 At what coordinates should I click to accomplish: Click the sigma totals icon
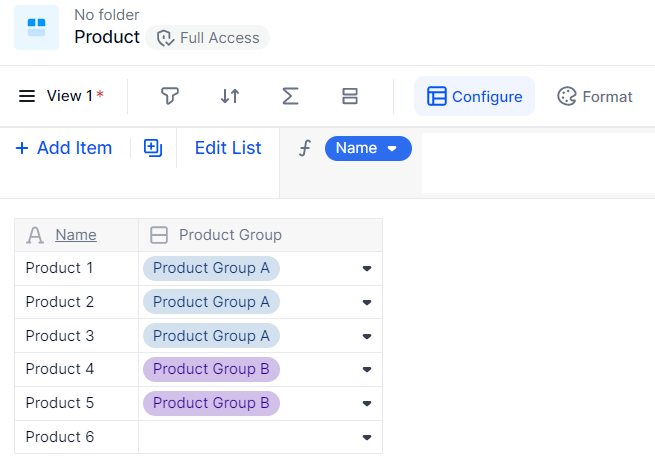[290, 96]
